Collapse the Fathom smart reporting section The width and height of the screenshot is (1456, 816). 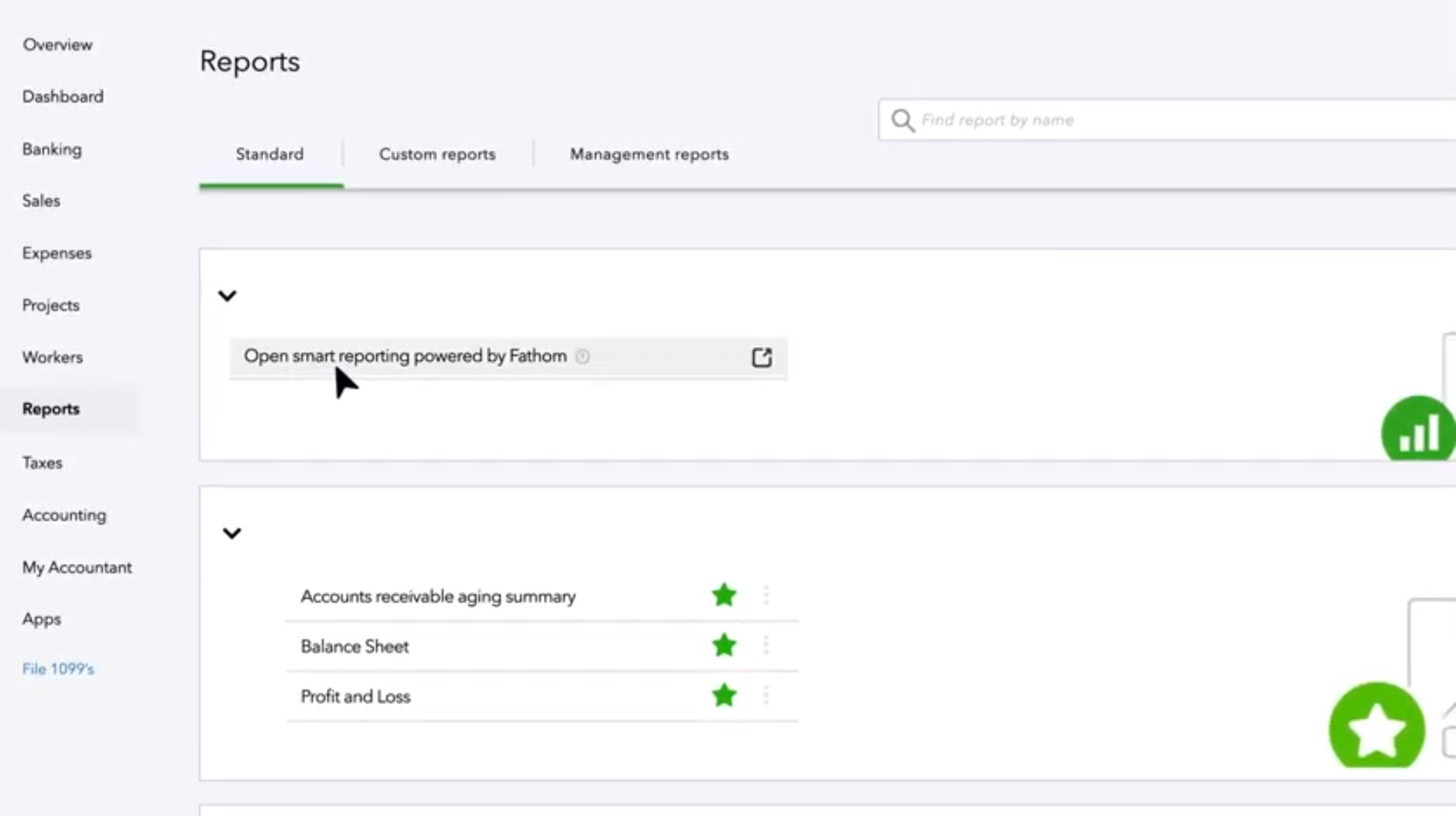click(x=227, y=296)
